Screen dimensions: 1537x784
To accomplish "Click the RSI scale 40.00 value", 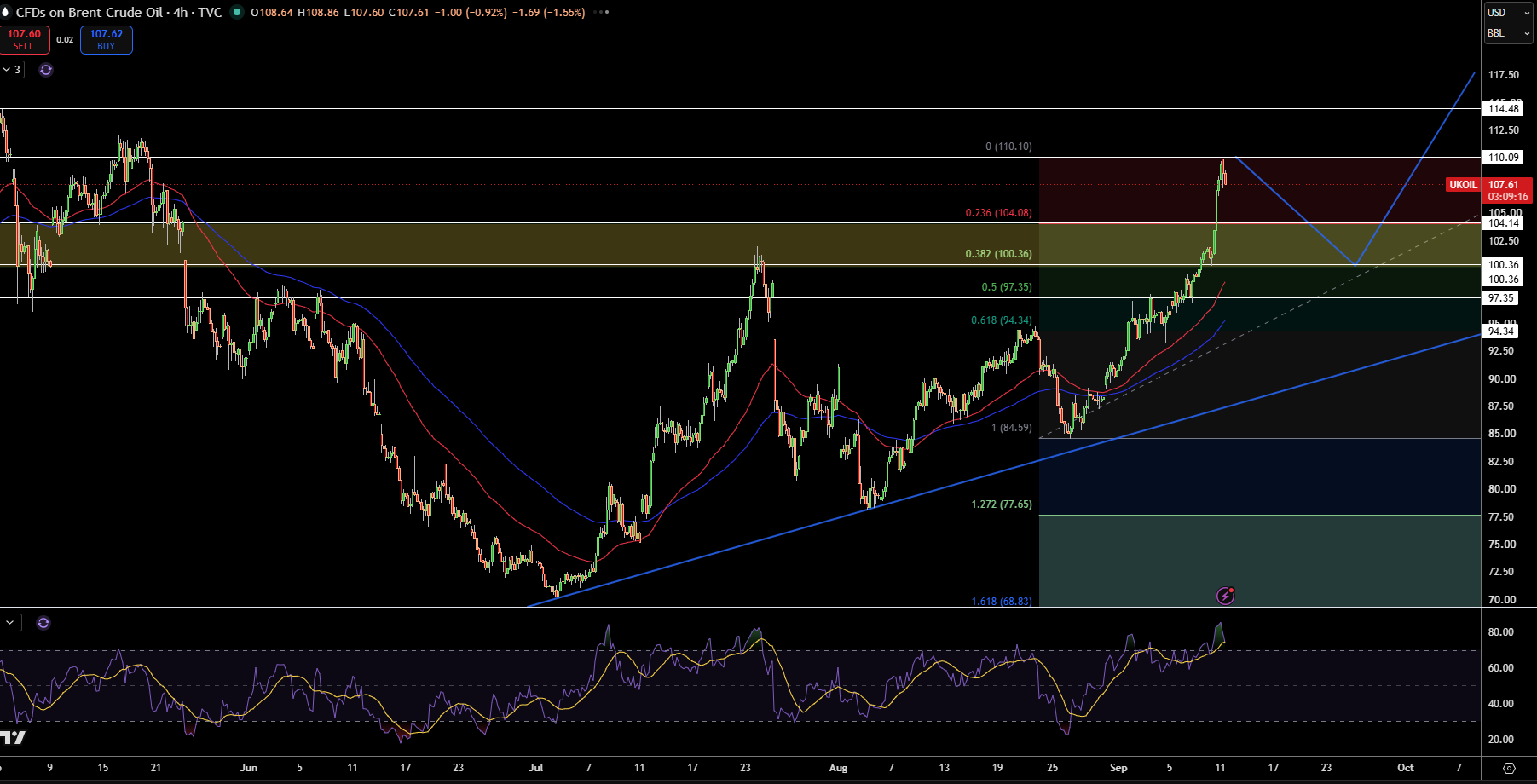I will click(x=1501, y=704).
